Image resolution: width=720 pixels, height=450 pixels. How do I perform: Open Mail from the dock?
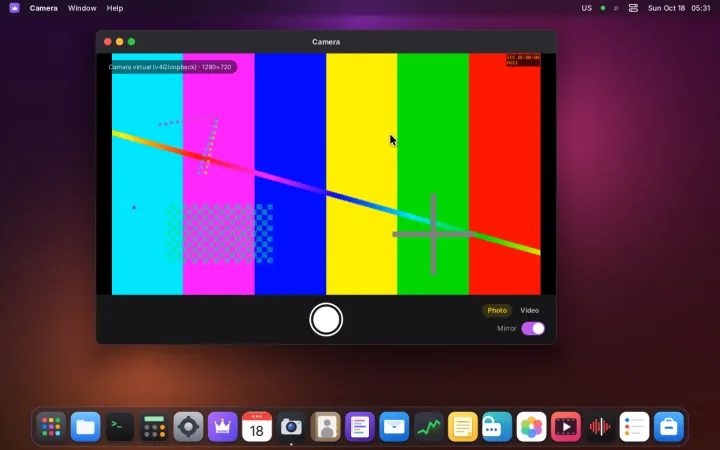click(x=394, y=427)
